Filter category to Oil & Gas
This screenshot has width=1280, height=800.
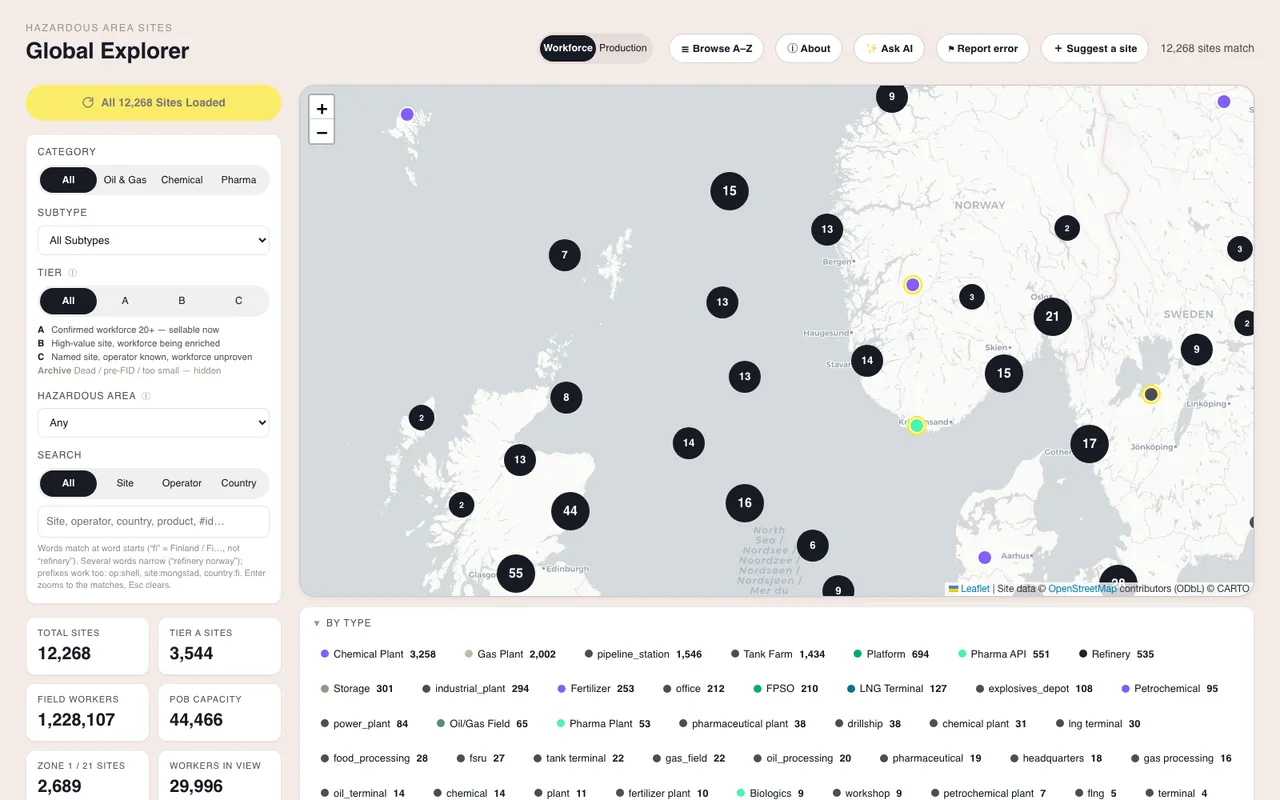pos(125,180)
